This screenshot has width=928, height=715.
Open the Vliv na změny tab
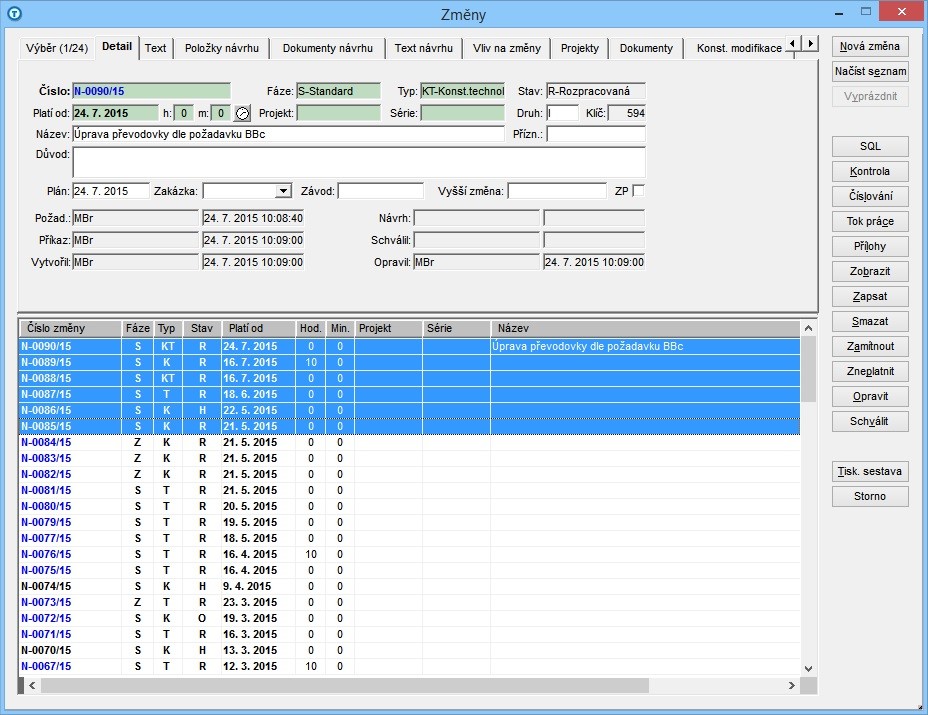[x=506, y=48]
